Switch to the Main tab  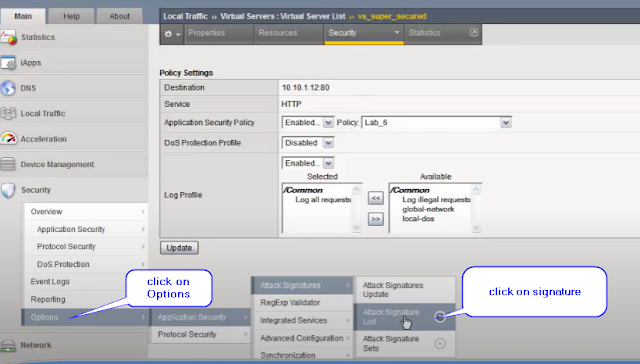coord(23,16)
